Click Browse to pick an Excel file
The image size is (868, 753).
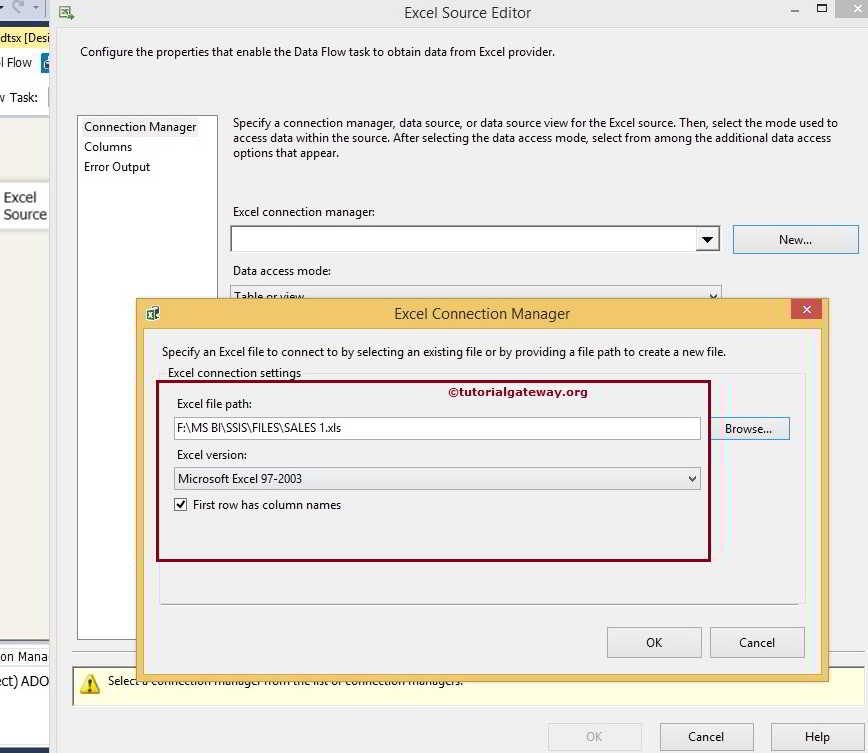749,428
